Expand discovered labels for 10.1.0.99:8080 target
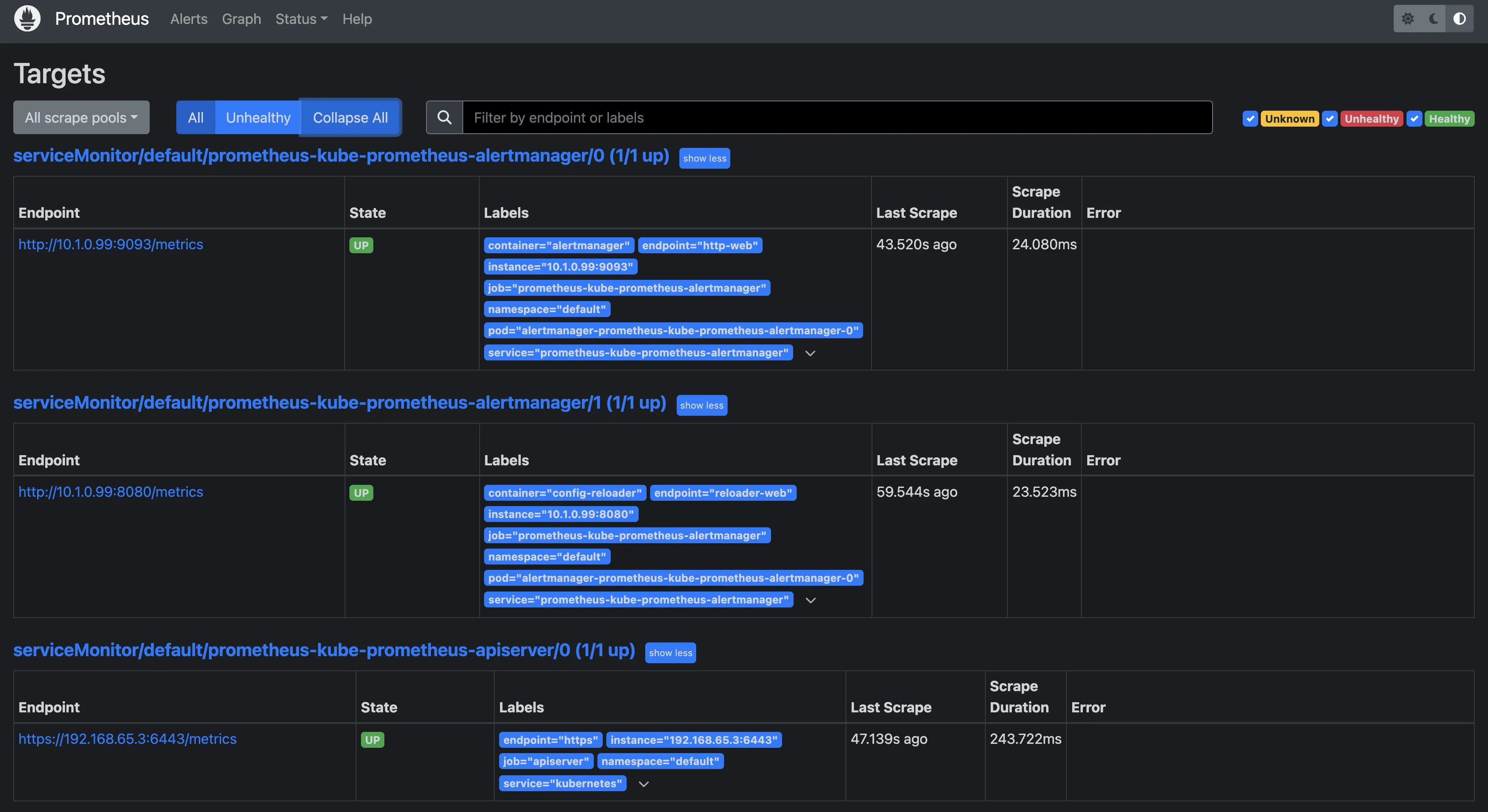 pyautogui.click(x=810, y=600)
